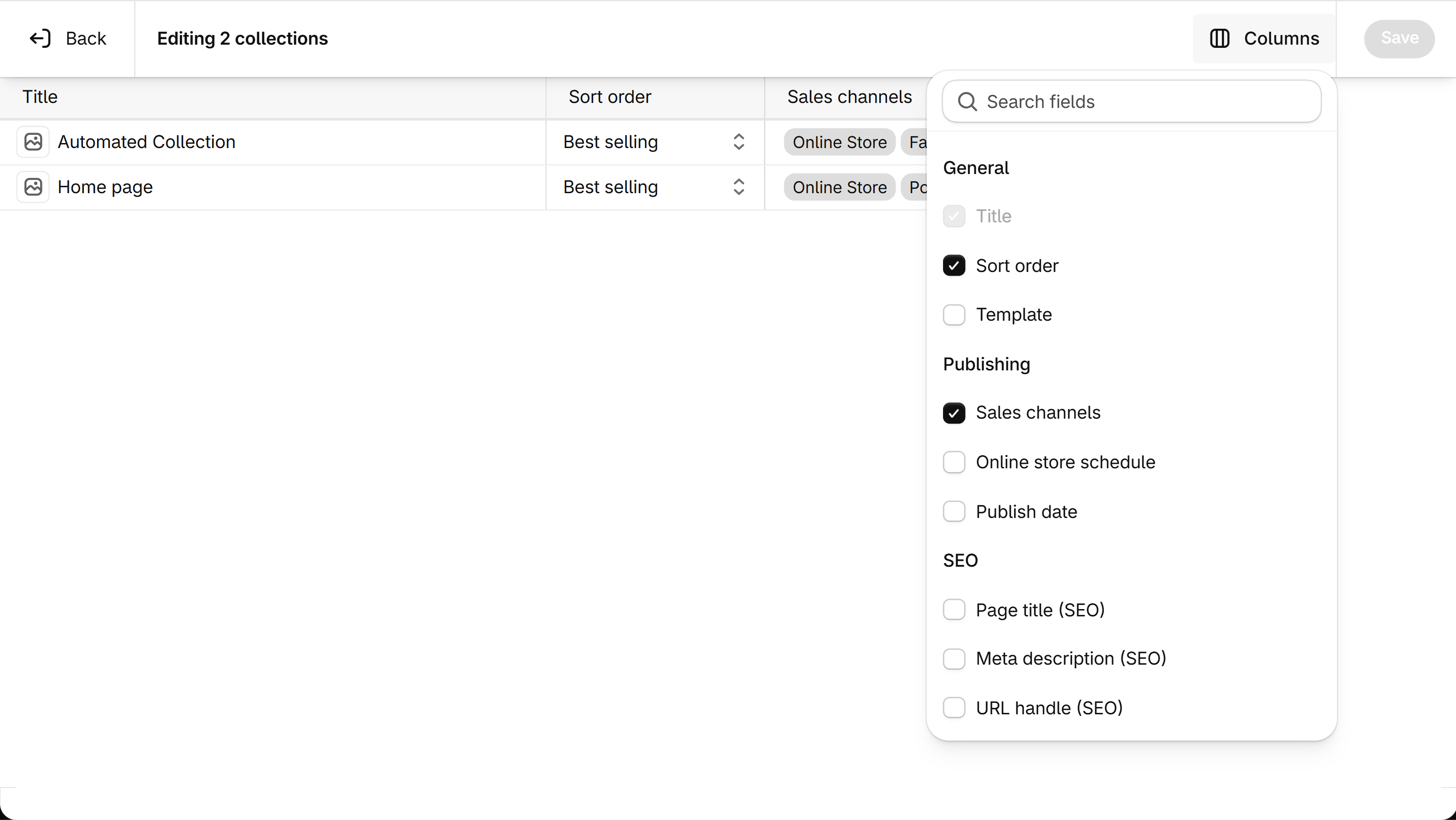The height and width of the screenshot is (820, 1456).
Task: Open the Automated Collection sort order dropdown
Action: click(x=655, y=142)
